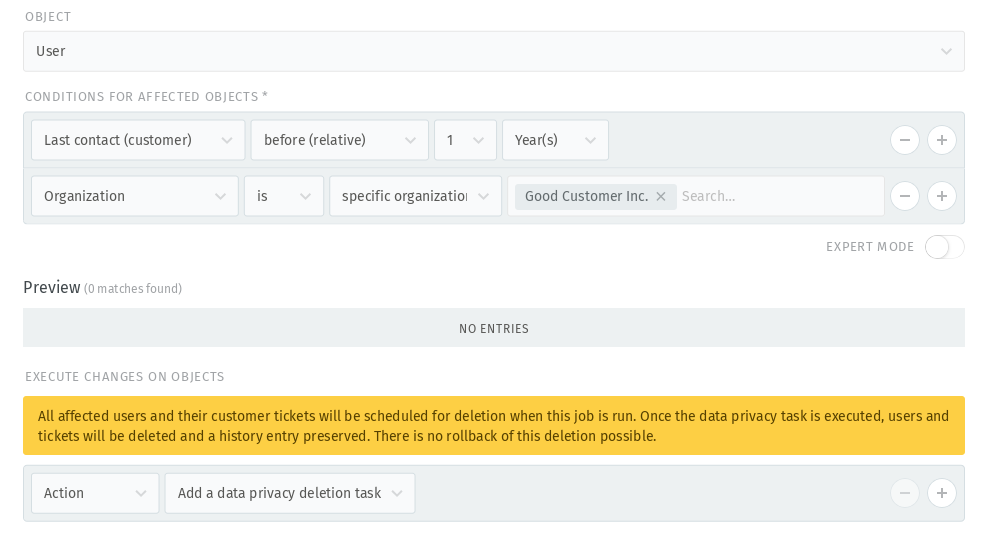This screenshot has height=538, width=987.
Task: Toggle Expert Mode switch
Action: [x=944, y=247]
